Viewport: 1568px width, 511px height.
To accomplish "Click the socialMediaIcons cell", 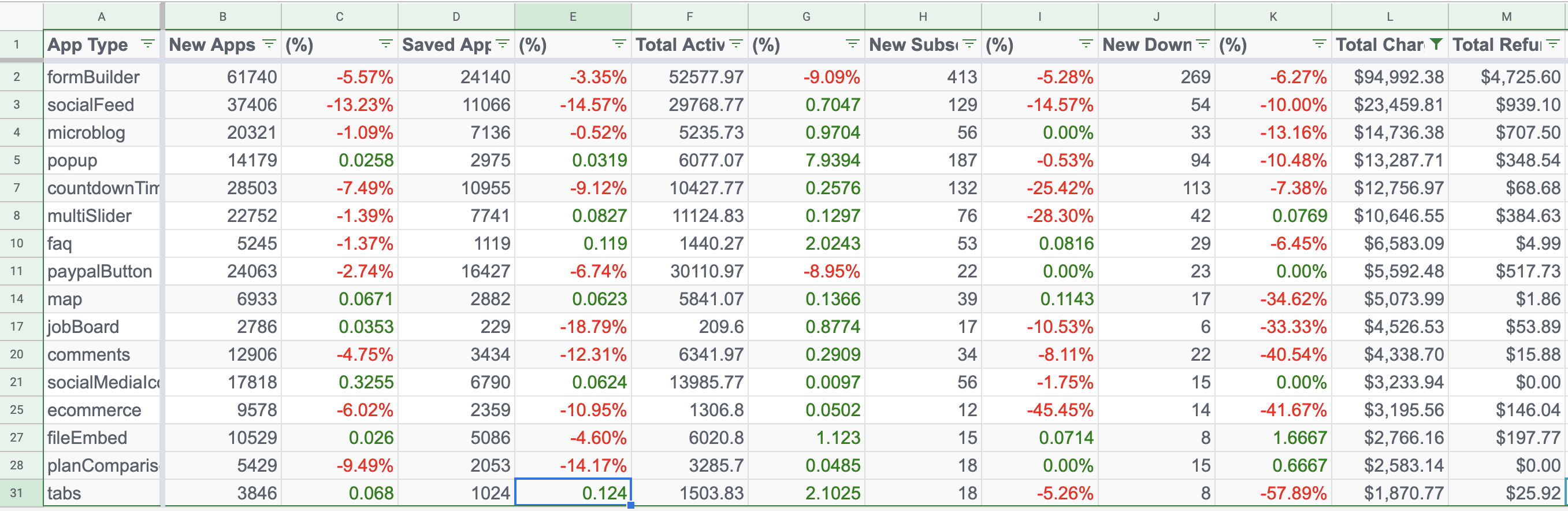I will [x=101, y=382].
